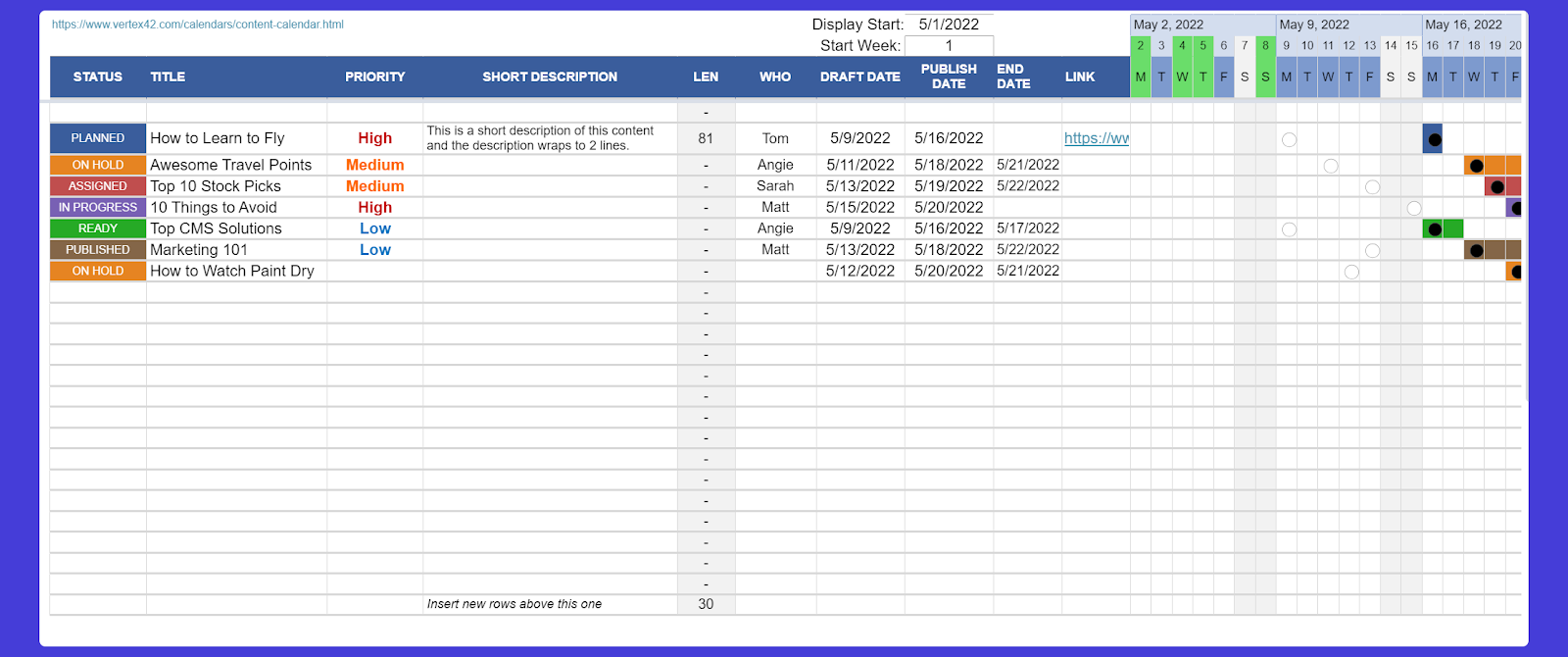Click the draft circle marker for How to Learn to Fly
1568x657 pixels.
click(1289, 139)
